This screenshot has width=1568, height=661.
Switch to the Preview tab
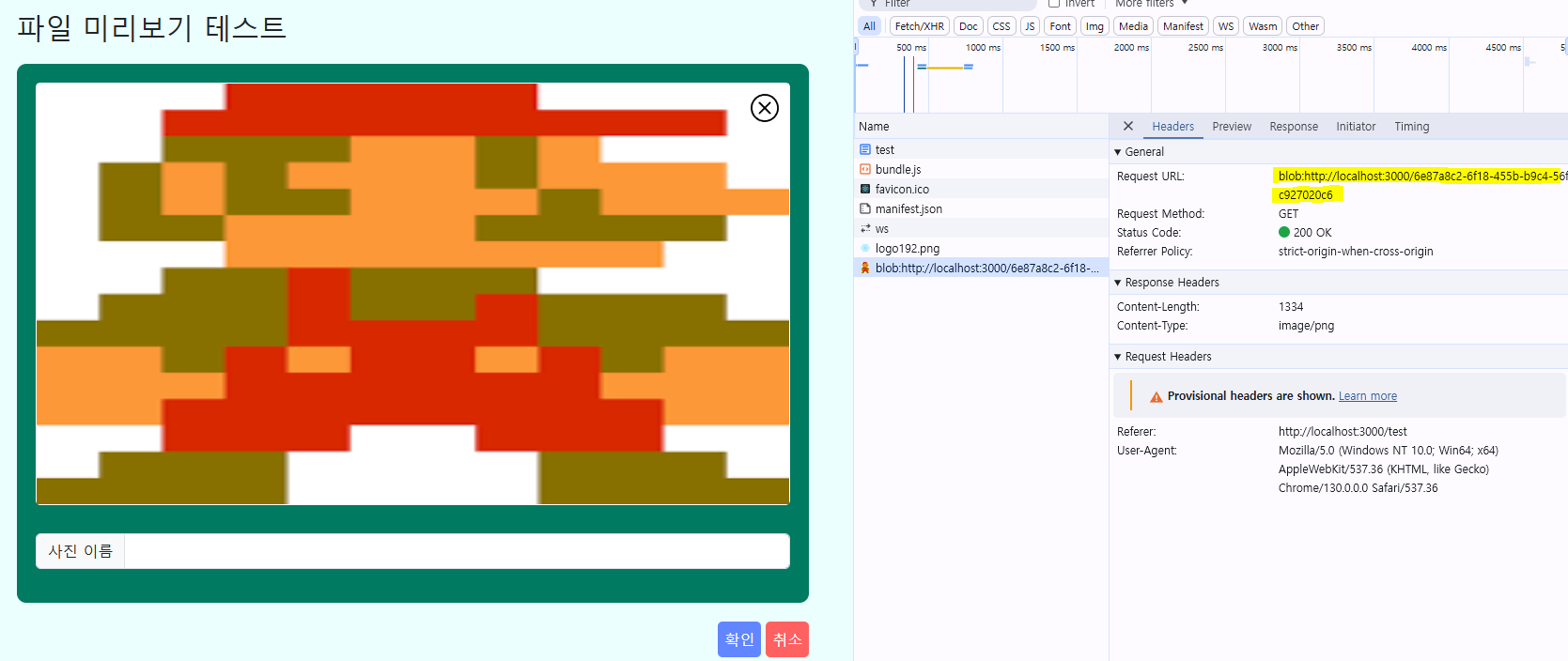pyautogui.click(x=1232, y=127)
